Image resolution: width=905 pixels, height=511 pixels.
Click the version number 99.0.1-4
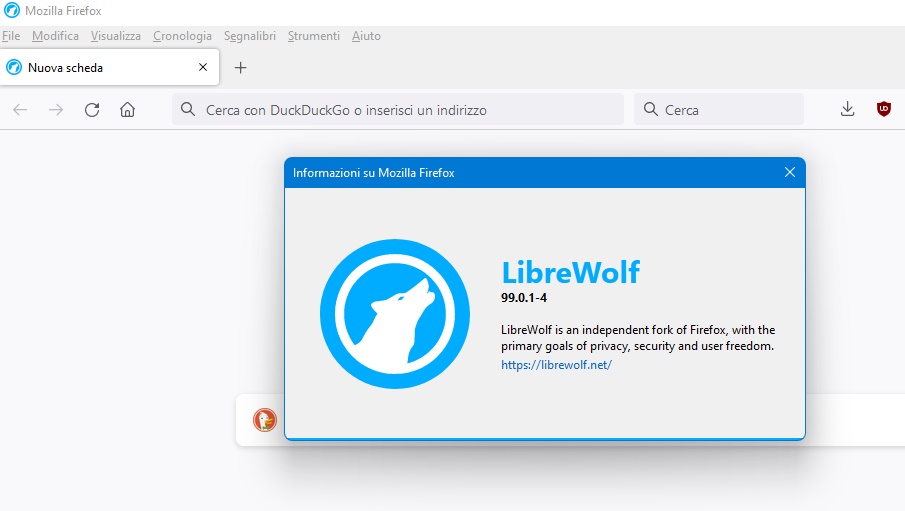point(524,298)
